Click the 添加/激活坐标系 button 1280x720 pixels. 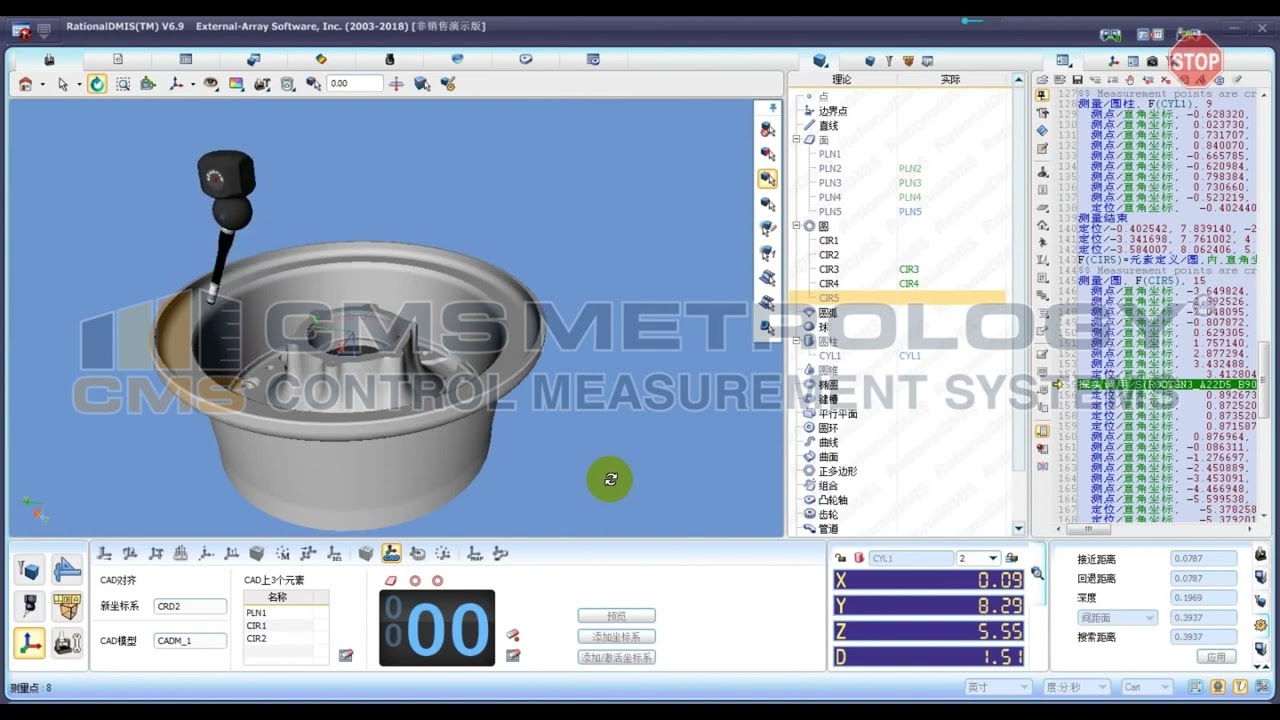617,658
